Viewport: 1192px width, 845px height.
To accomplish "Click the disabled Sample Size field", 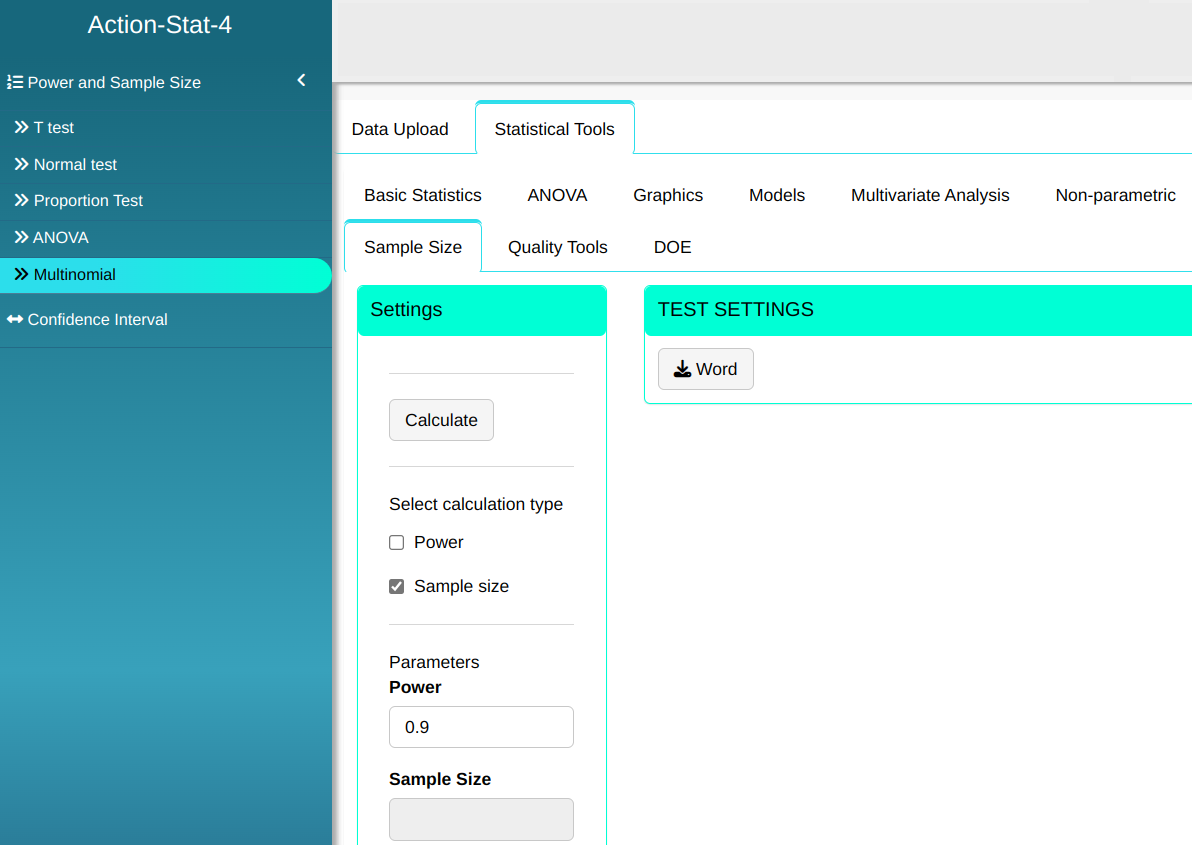I will [x=481, y=819].
